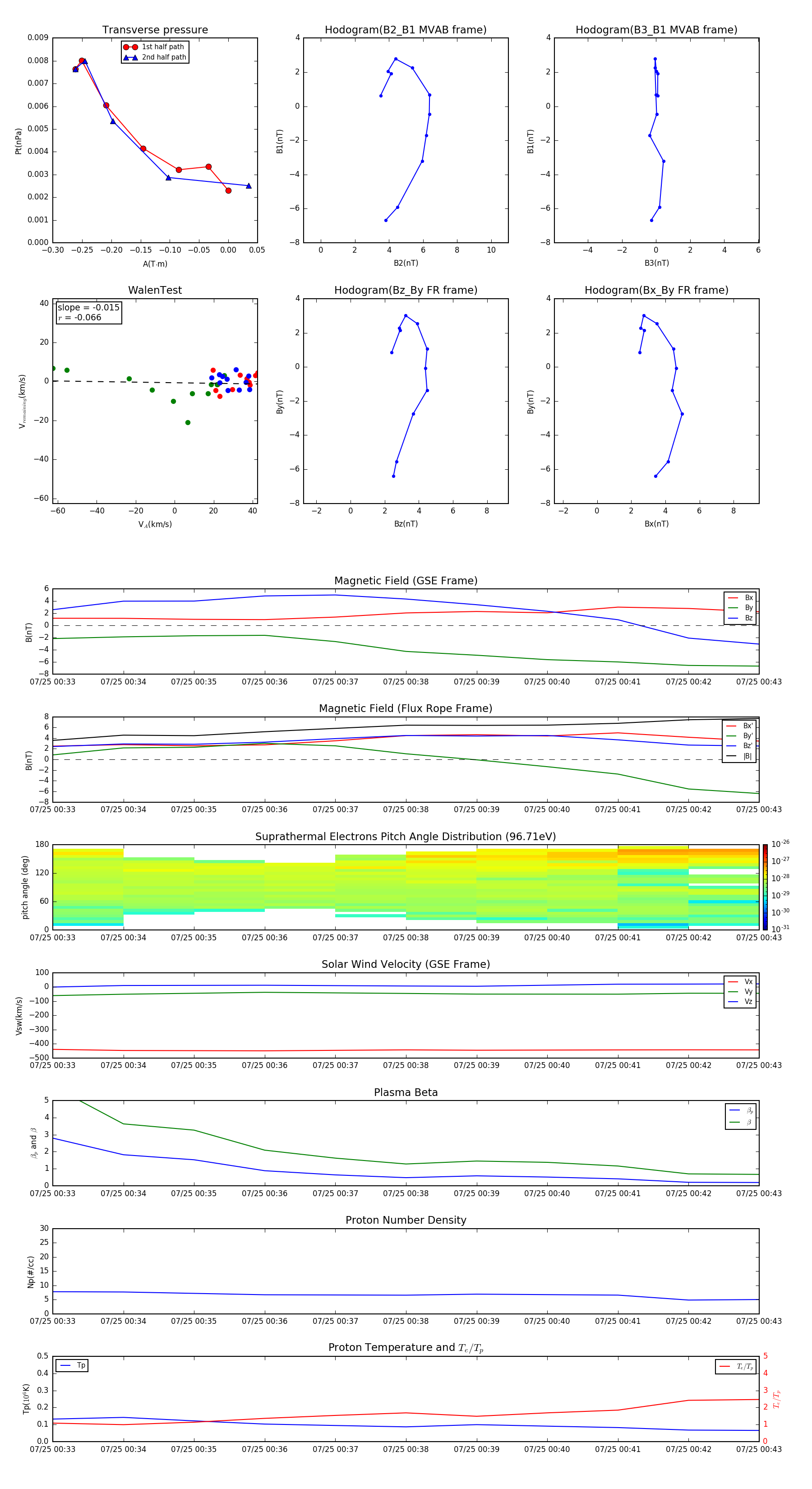Select the Te/Tp legend entry
The image size is (812, 1489).
coord(736,1367)
